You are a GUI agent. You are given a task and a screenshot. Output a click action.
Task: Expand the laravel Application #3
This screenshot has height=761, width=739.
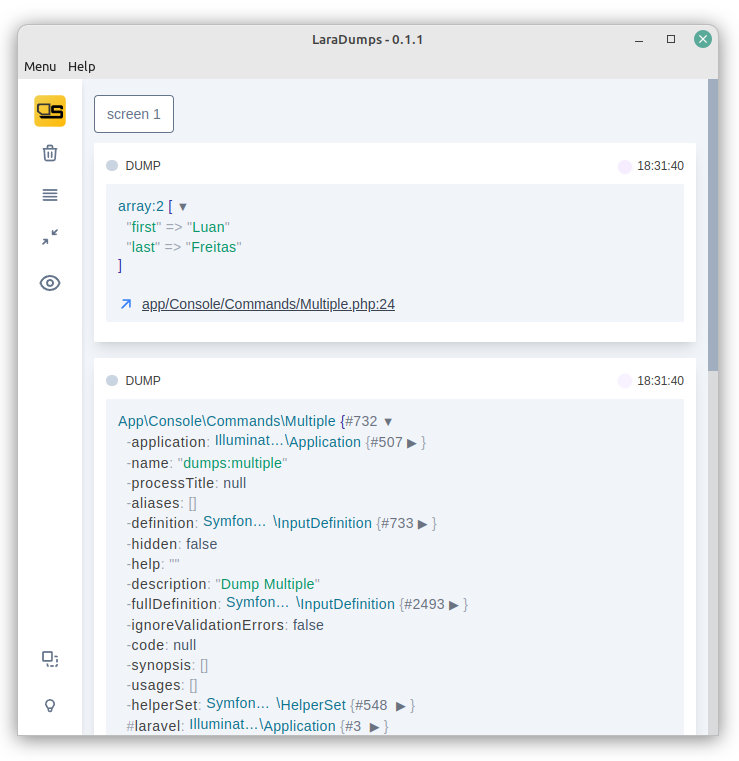click(374, 727)
